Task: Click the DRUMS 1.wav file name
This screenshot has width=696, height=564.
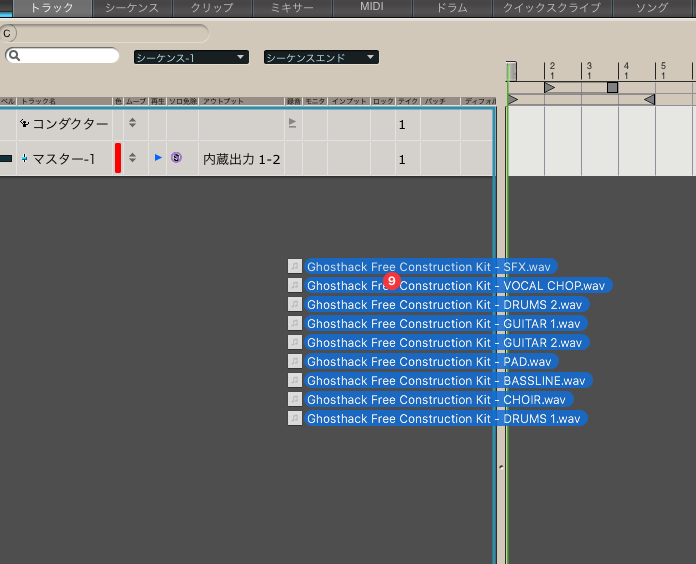Action: 446,419
